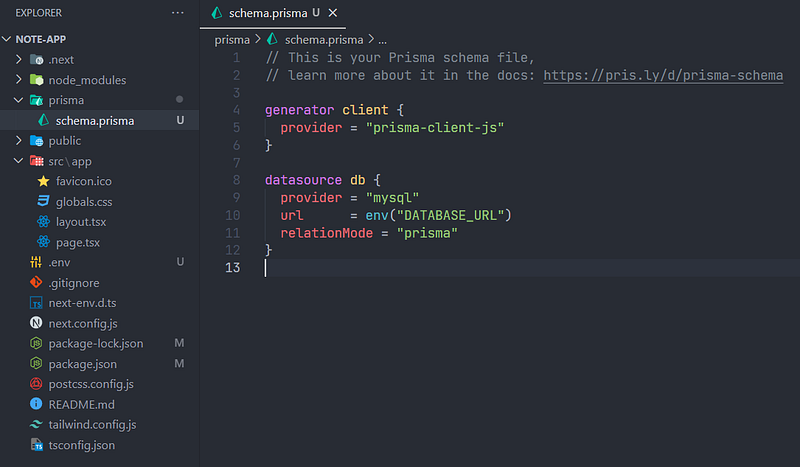Click the untracked U badge of .env
800x467 pixels.
[x=180, y=262]
